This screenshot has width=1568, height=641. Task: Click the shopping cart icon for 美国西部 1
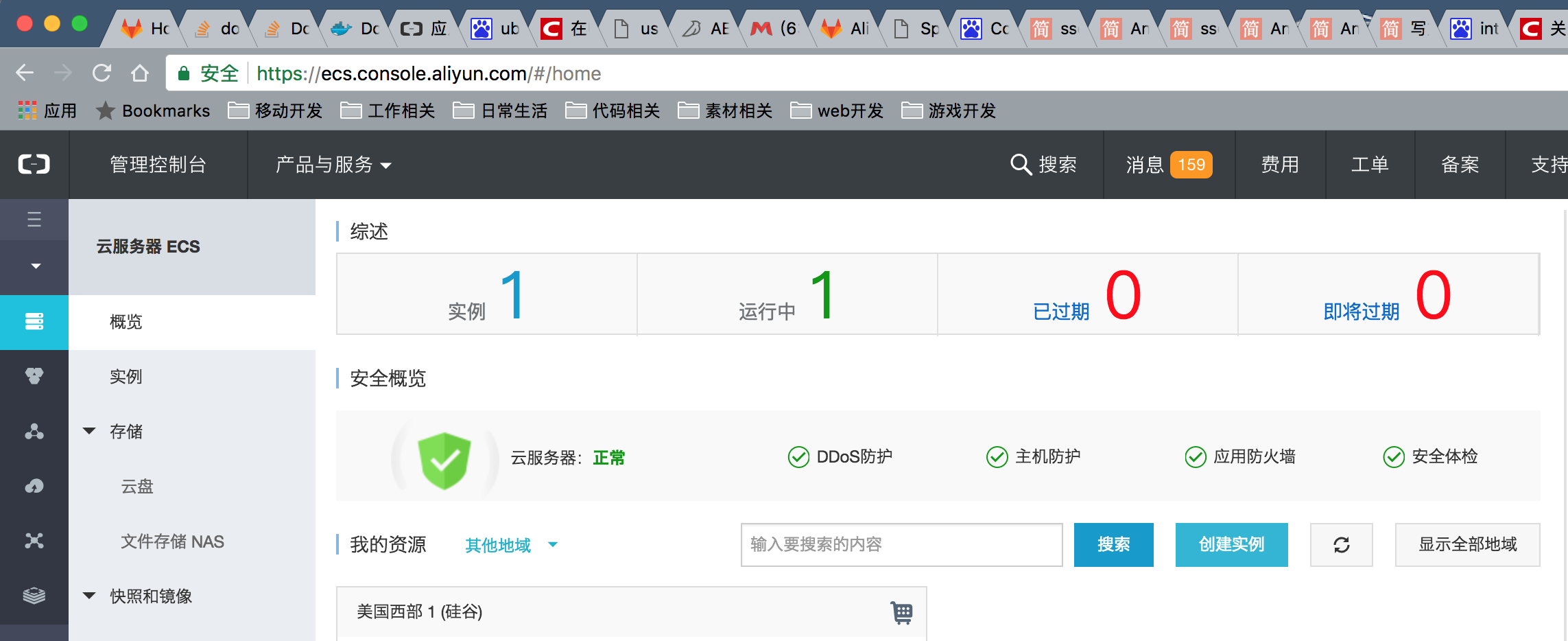tap(901, 612)
